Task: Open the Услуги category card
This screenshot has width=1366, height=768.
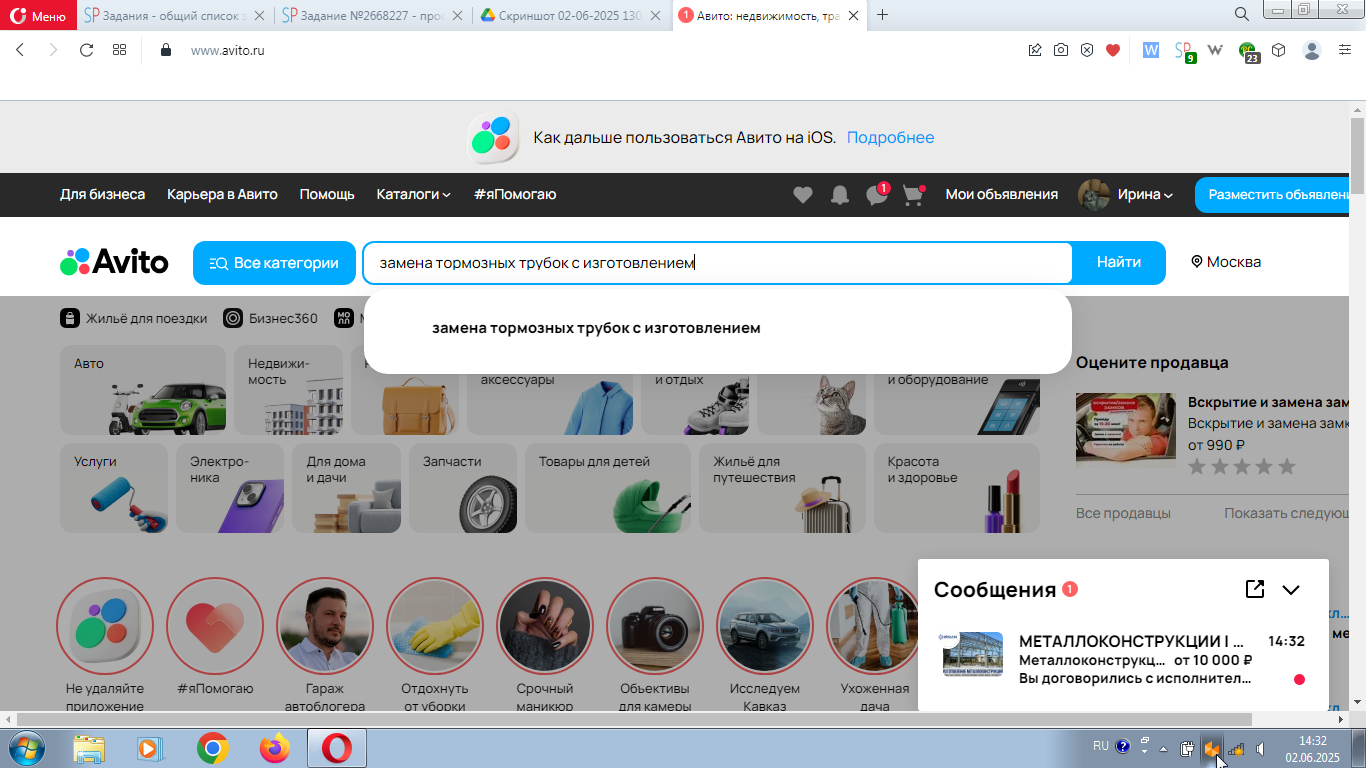Action: [114, 488]
